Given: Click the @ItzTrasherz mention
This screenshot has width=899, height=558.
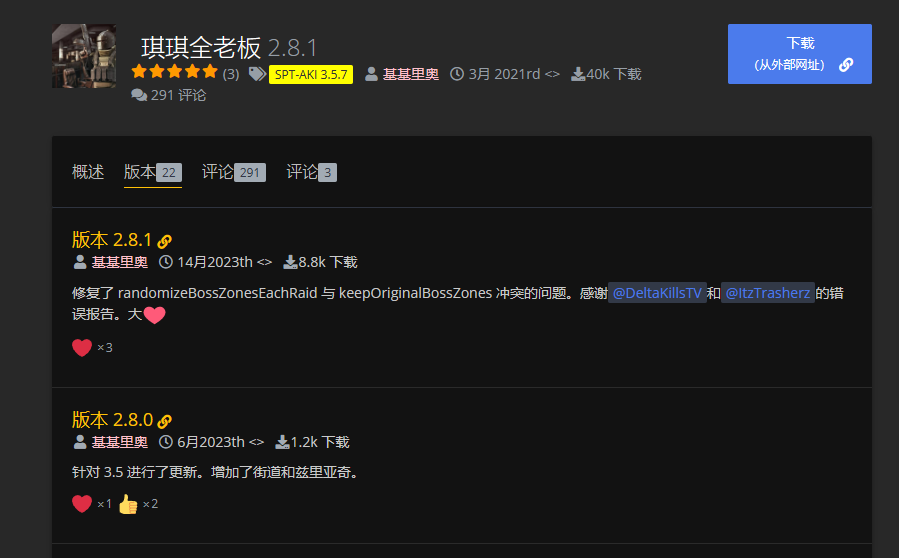Looking at the screenshot, I should [x=767, y=293].
